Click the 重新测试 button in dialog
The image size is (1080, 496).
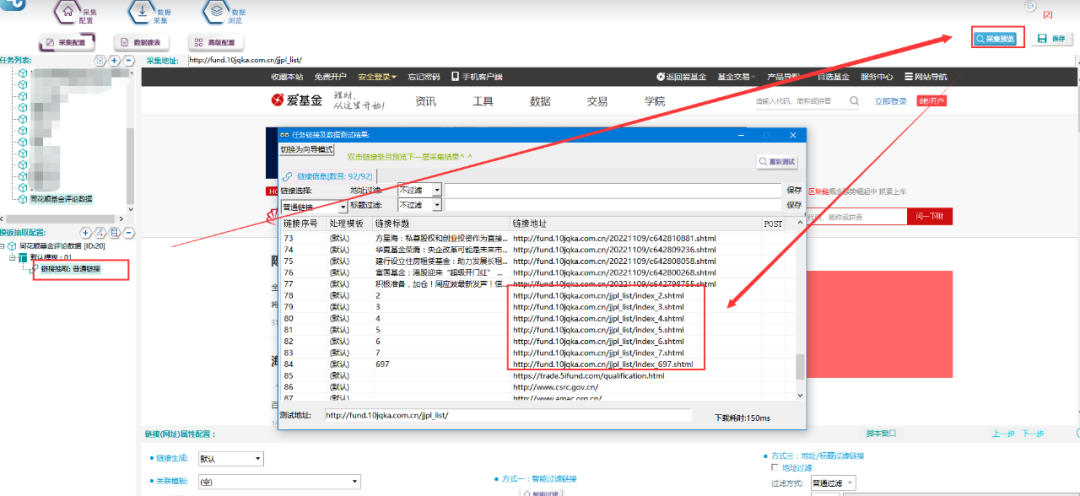777,162
